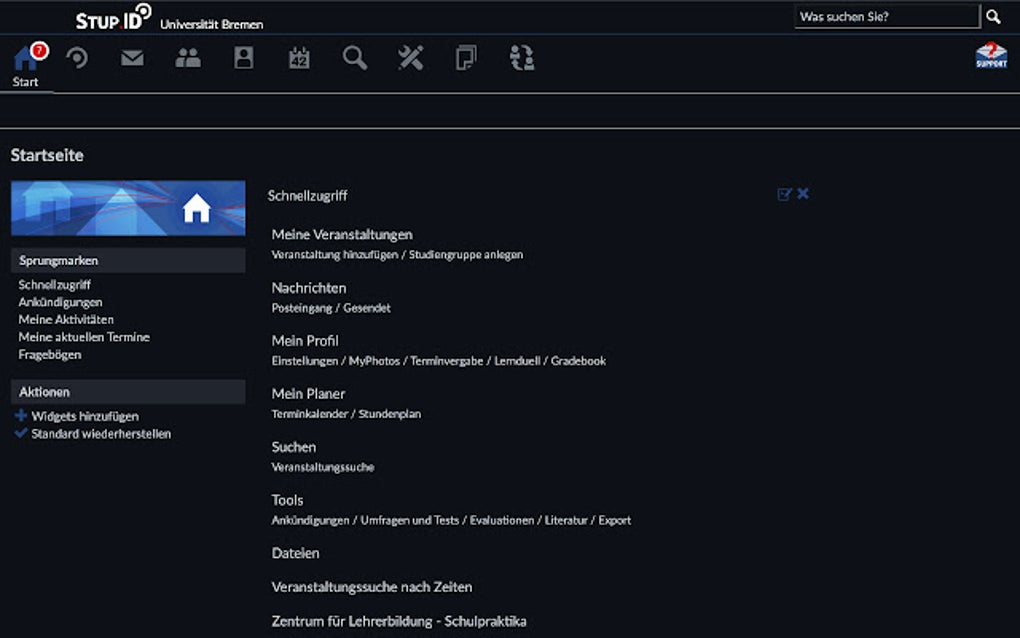This screenshot has height=638, width=1020.
Task: Open Lernduell link
Action: (517, 361)
